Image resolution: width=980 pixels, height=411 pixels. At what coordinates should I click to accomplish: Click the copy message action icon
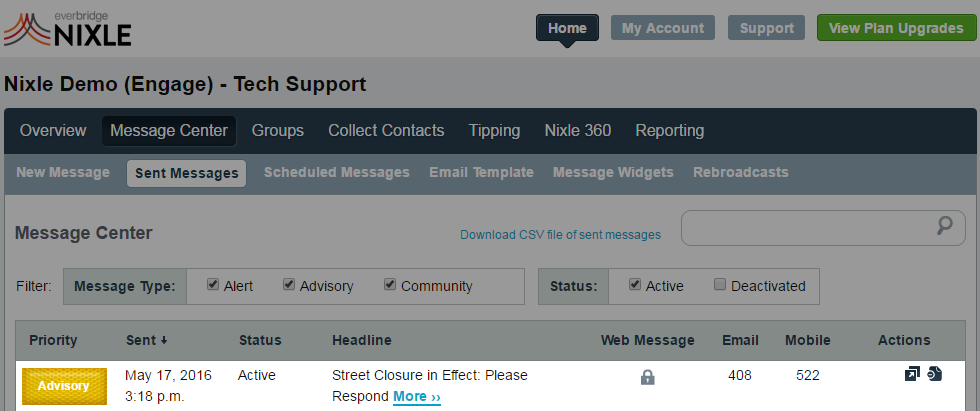point(935,374)
